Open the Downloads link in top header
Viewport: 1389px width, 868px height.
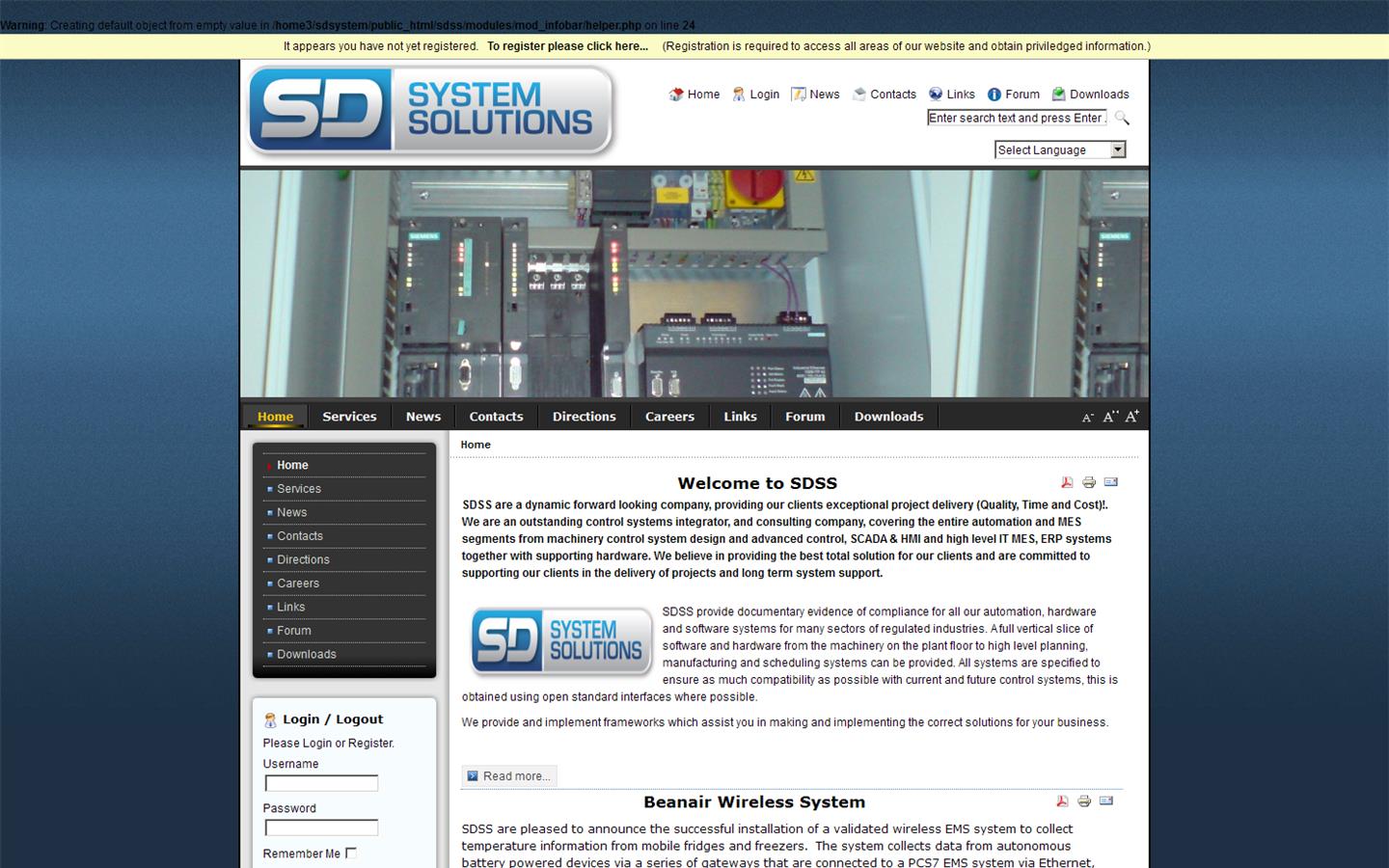(x=1099, y=95)
